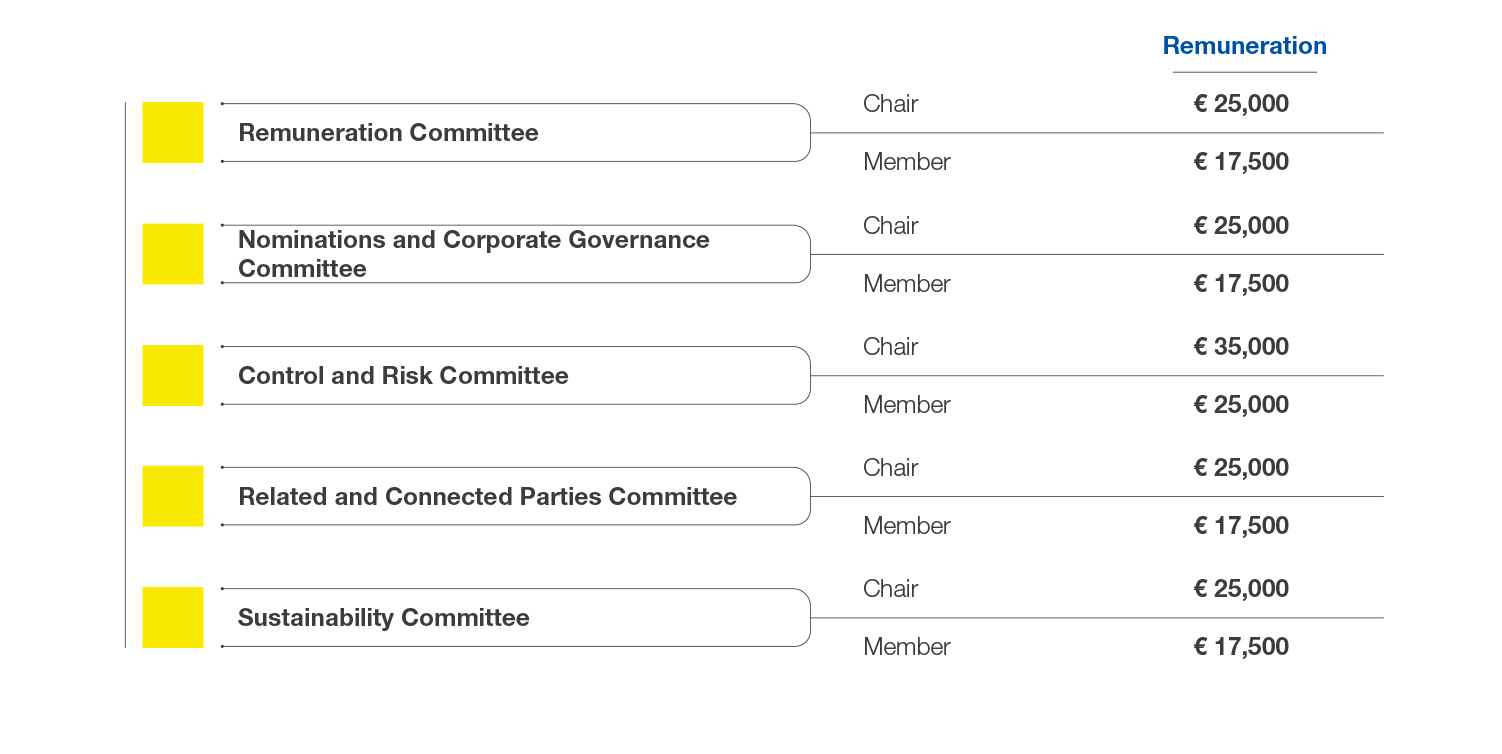
Task: Click yellow square next to Nominations Committee
Action: pos(173,254)
